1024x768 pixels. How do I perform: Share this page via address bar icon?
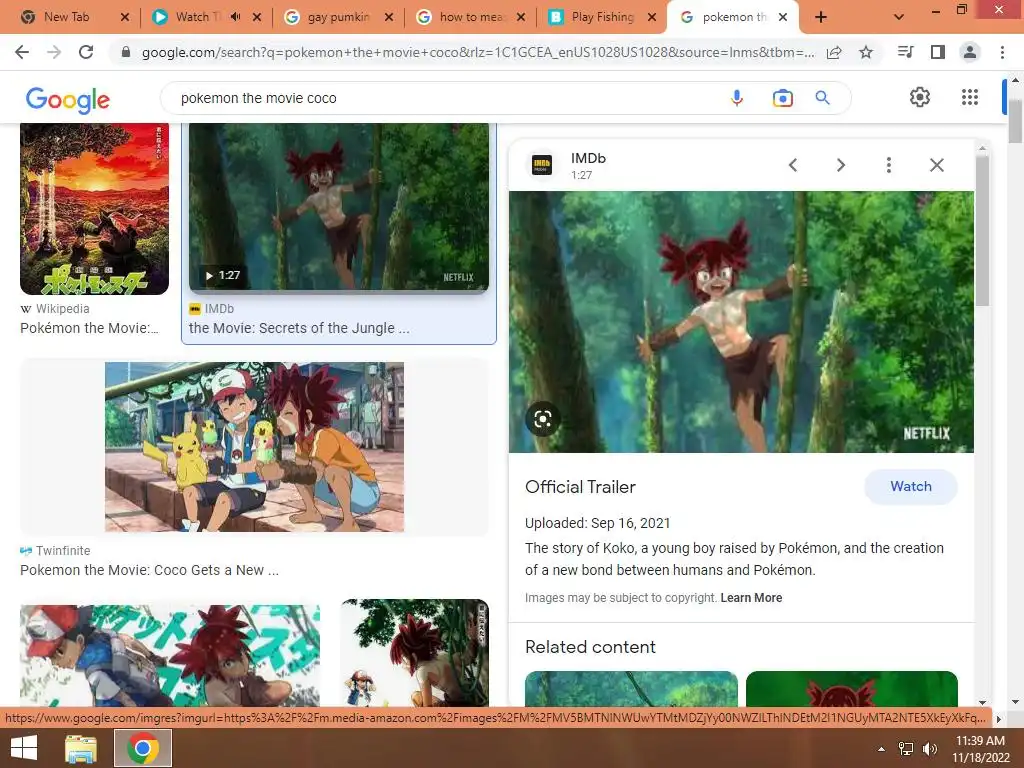[834, 52]
